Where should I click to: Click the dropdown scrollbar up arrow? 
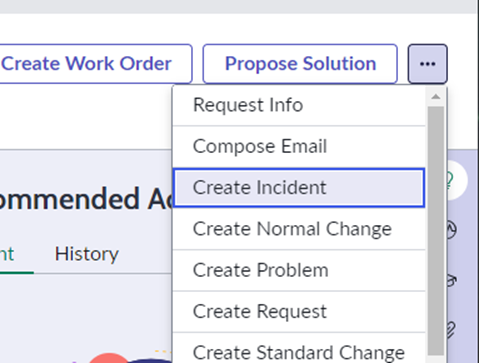point(436,97)
